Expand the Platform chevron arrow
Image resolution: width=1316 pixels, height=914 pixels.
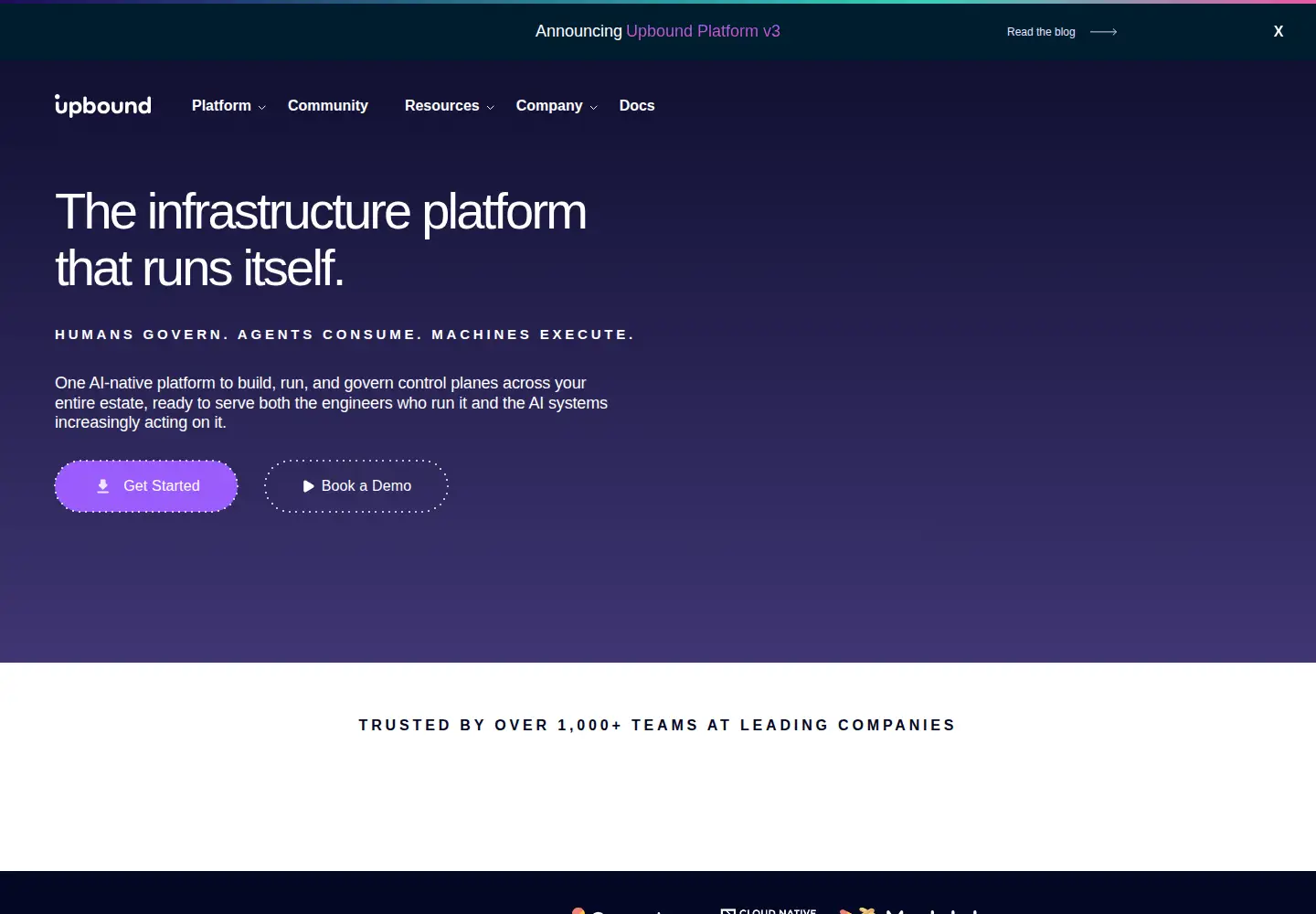(x=262, y=107)
